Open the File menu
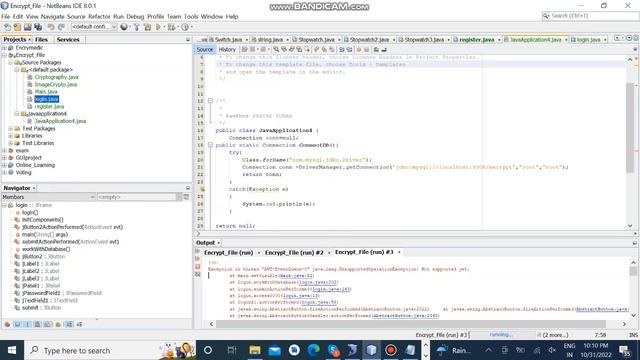The width and height of the screenshot is (640, 360). (5, 16)
